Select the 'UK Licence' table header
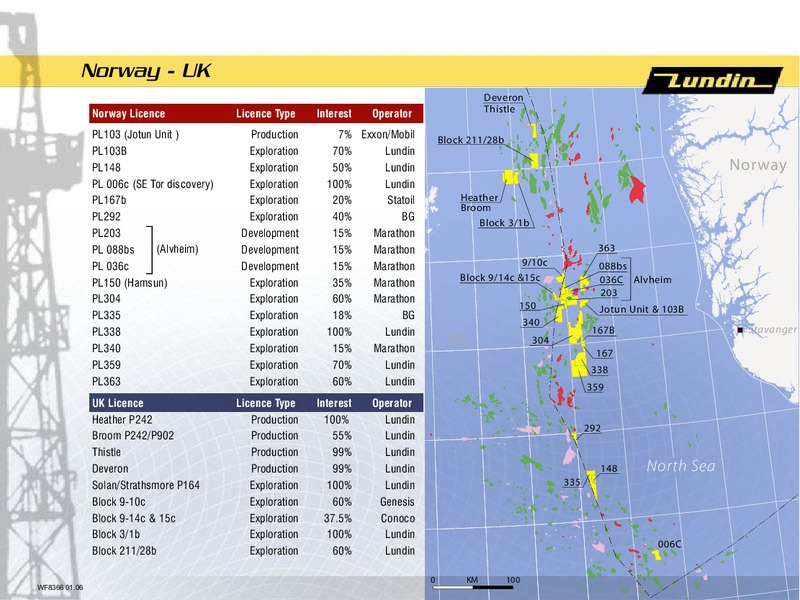 [118, 403]
